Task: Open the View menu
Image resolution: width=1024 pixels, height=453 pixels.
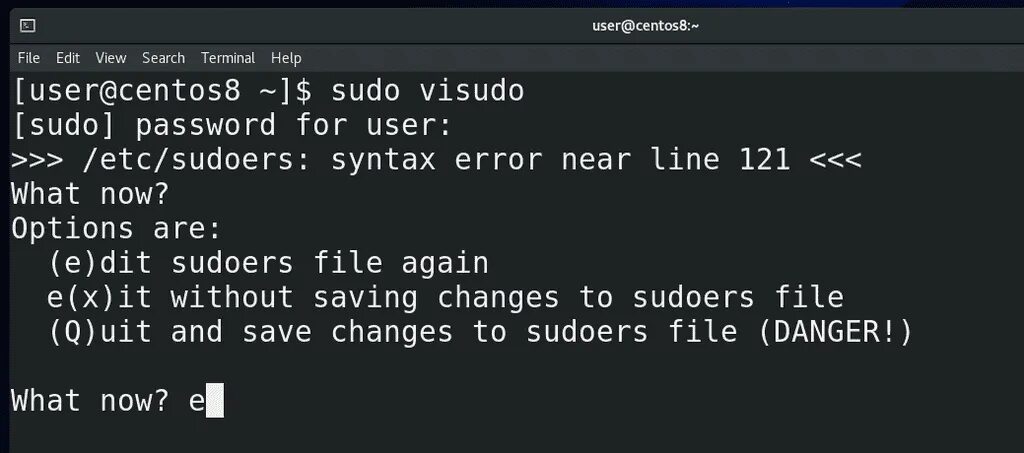Action: 111,58
